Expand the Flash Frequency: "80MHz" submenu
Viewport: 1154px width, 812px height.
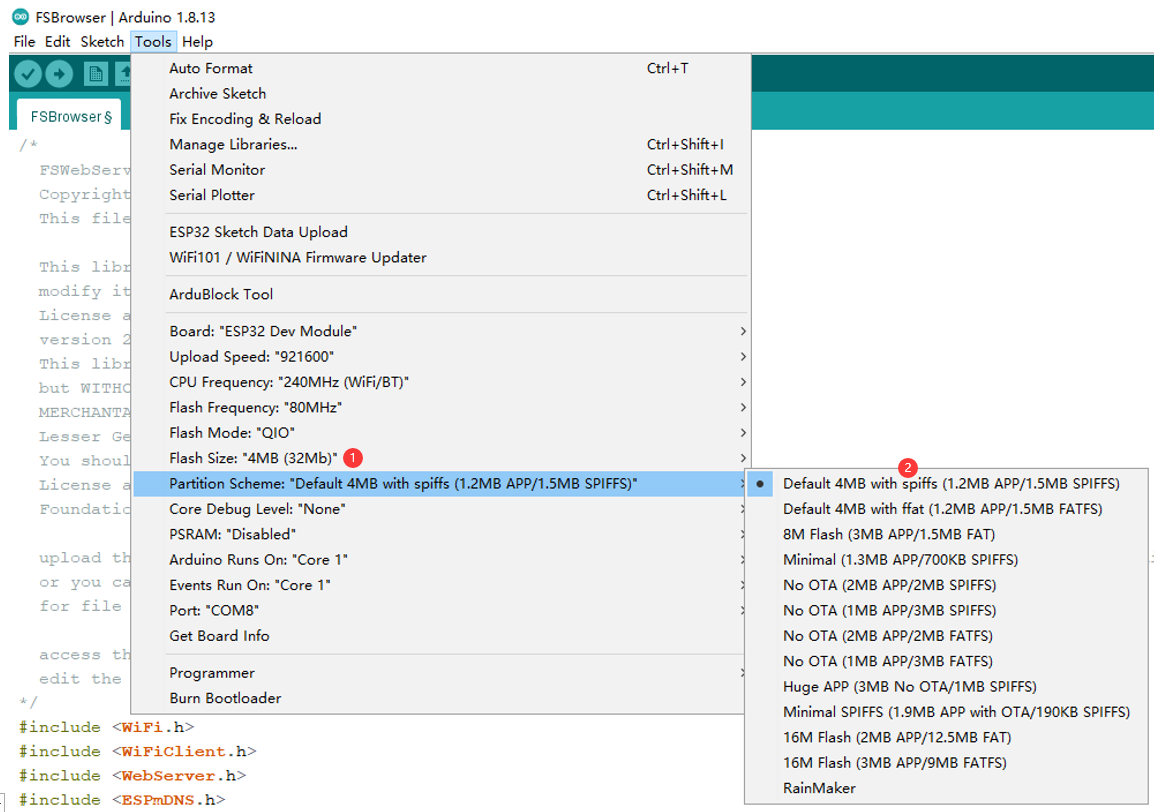point(440,407)
